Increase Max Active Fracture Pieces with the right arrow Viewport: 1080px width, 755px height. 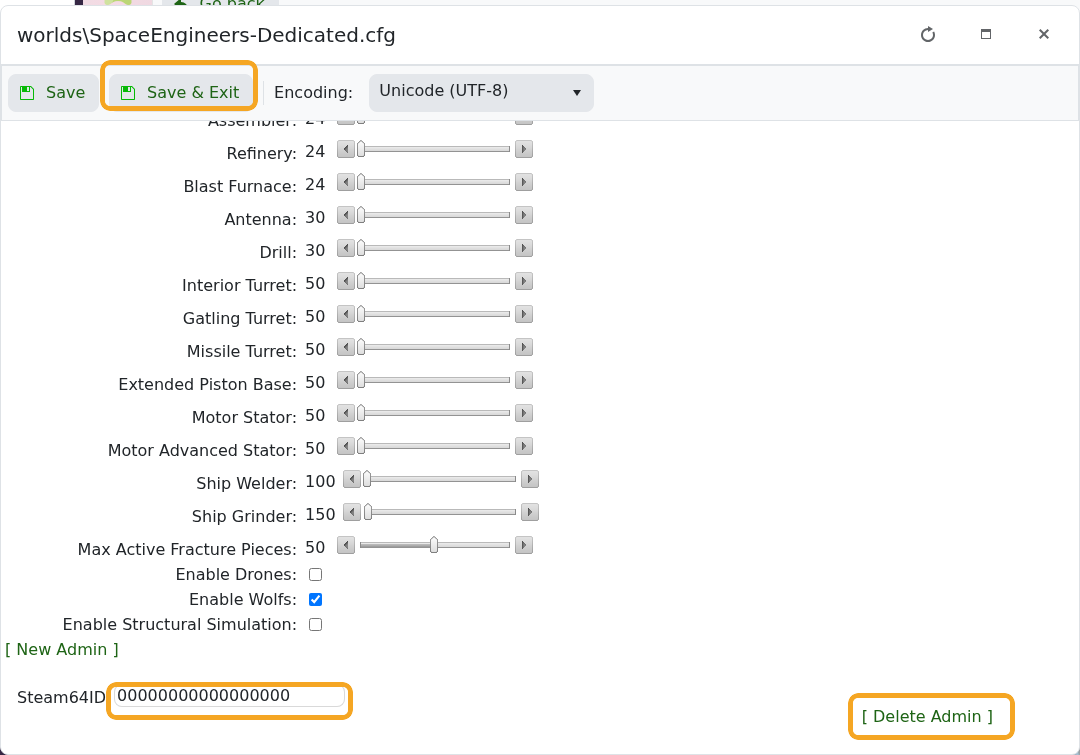[x=524, y=546]
